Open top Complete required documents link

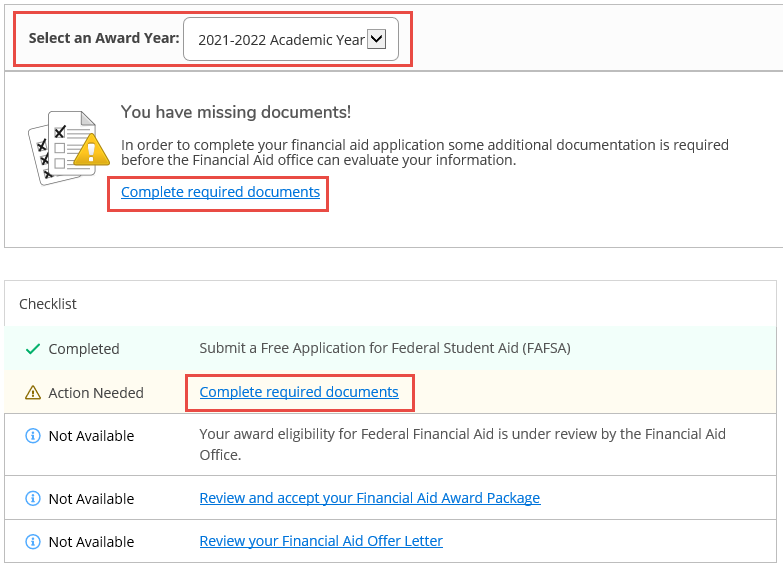click(220, 192)
